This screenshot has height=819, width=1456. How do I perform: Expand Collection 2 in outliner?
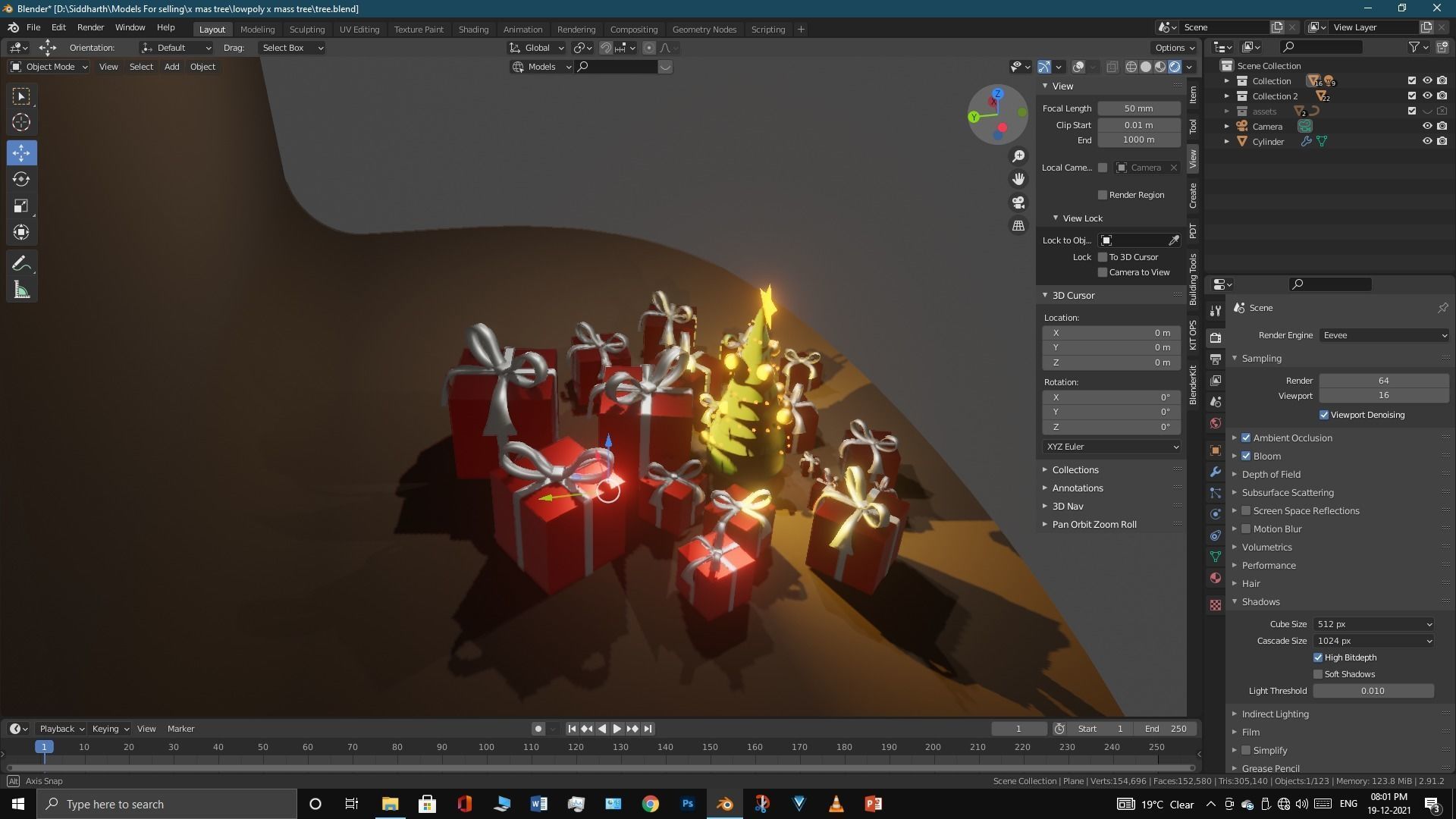(x=1226, y=96)
